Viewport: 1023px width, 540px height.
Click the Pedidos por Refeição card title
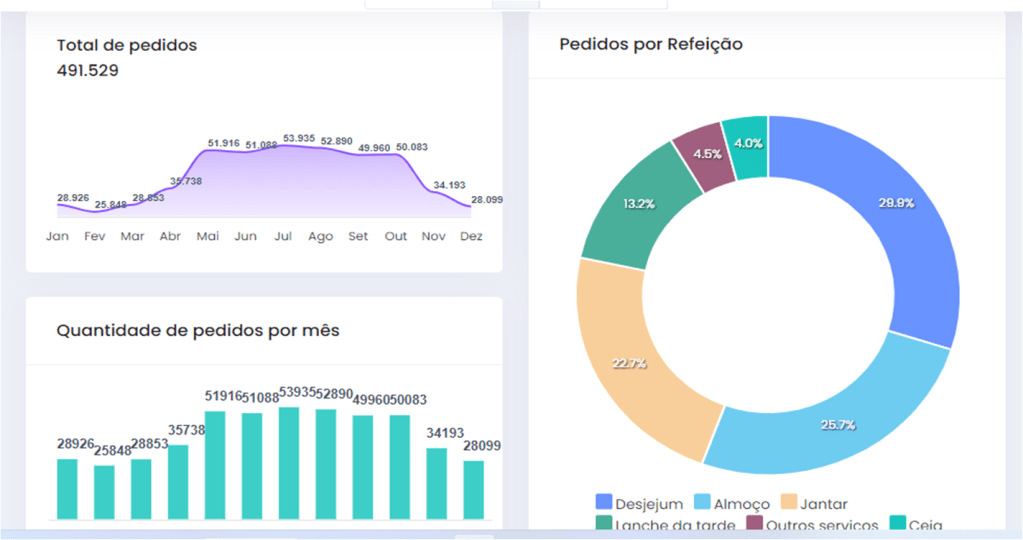point(650,44)
